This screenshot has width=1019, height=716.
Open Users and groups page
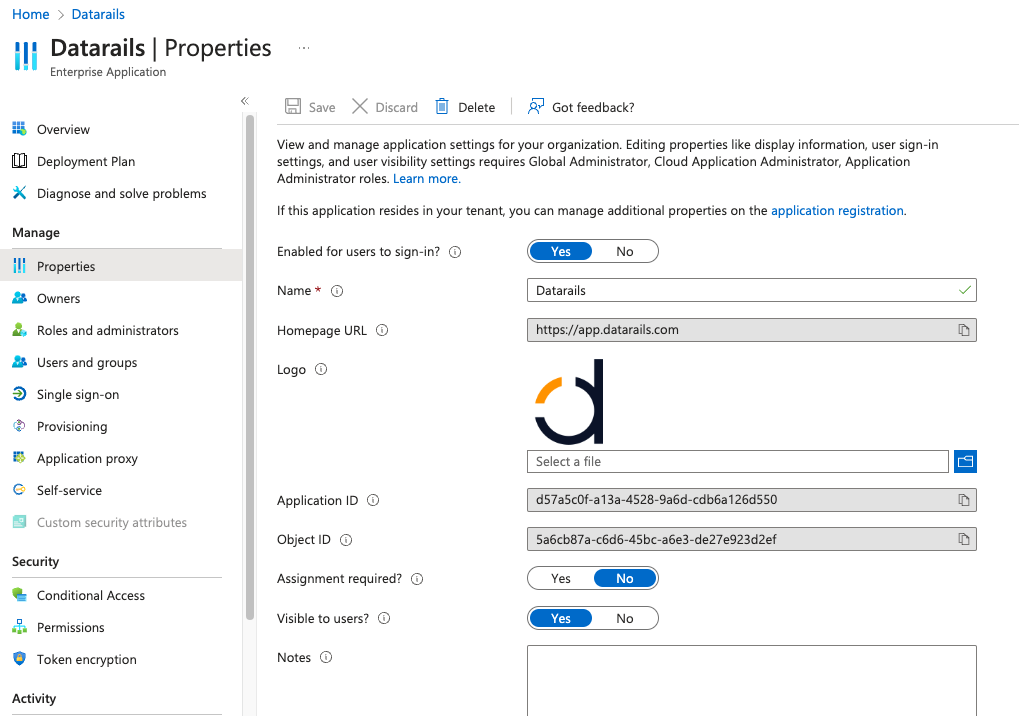87,362
